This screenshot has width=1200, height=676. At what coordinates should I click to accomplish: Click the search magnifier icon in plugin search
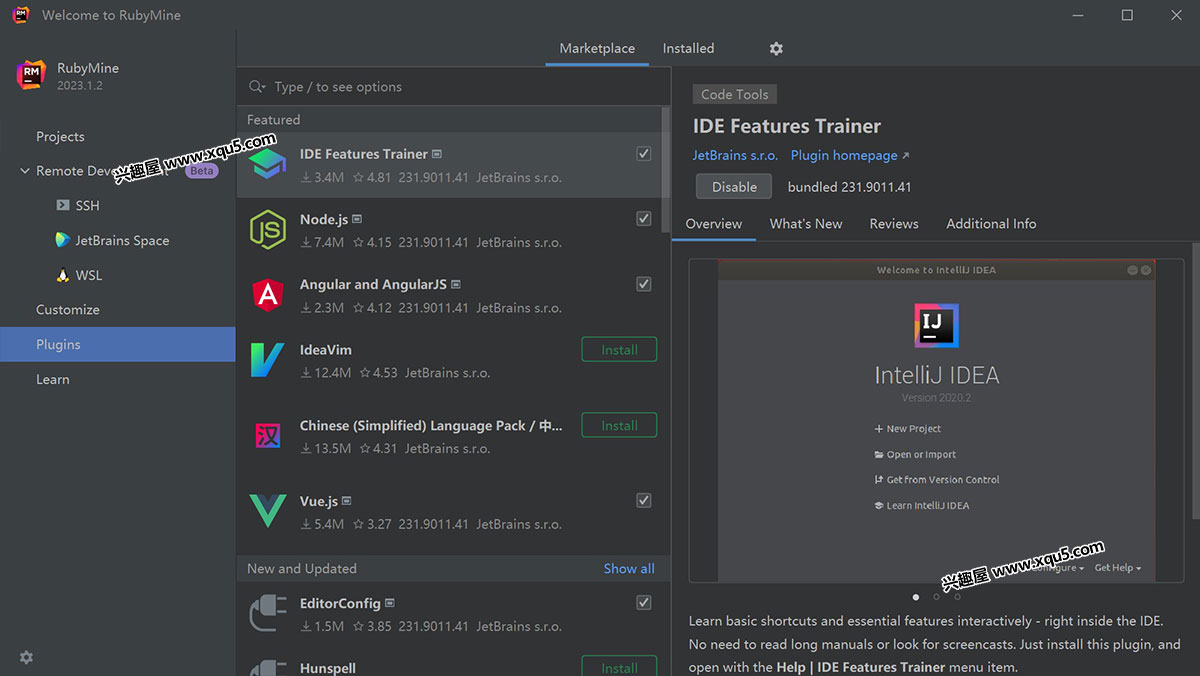pos(257,87)
